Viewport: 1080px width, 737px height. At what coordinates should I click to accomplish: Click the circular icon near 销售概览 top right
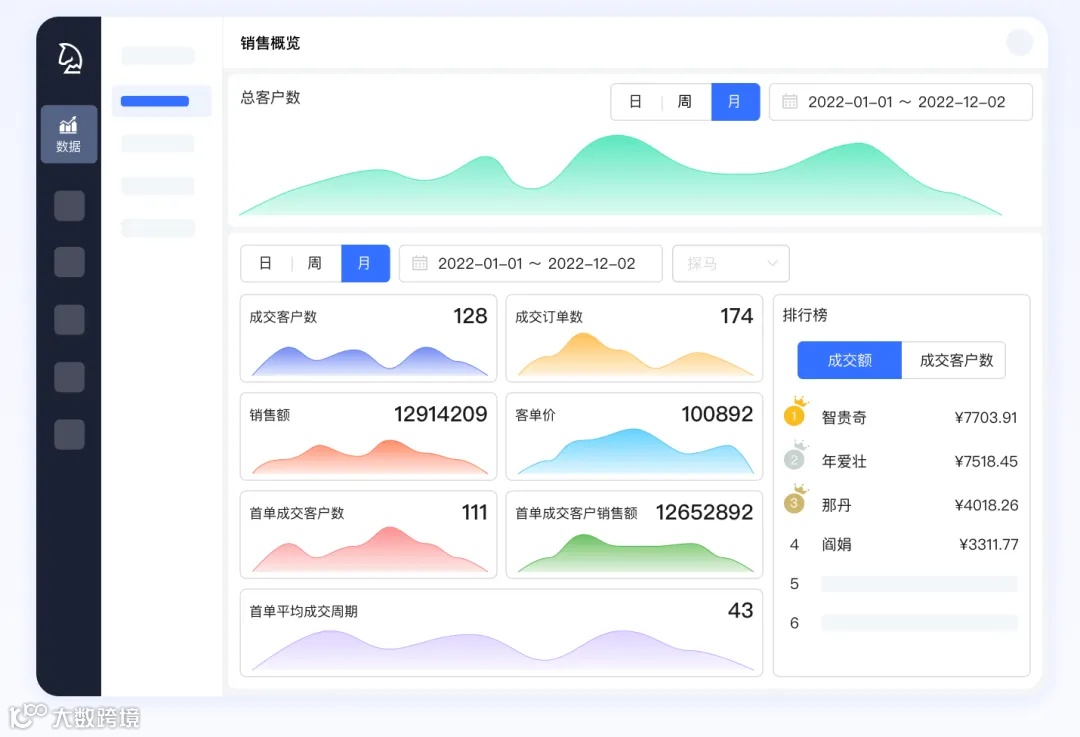pos(1019,43)
